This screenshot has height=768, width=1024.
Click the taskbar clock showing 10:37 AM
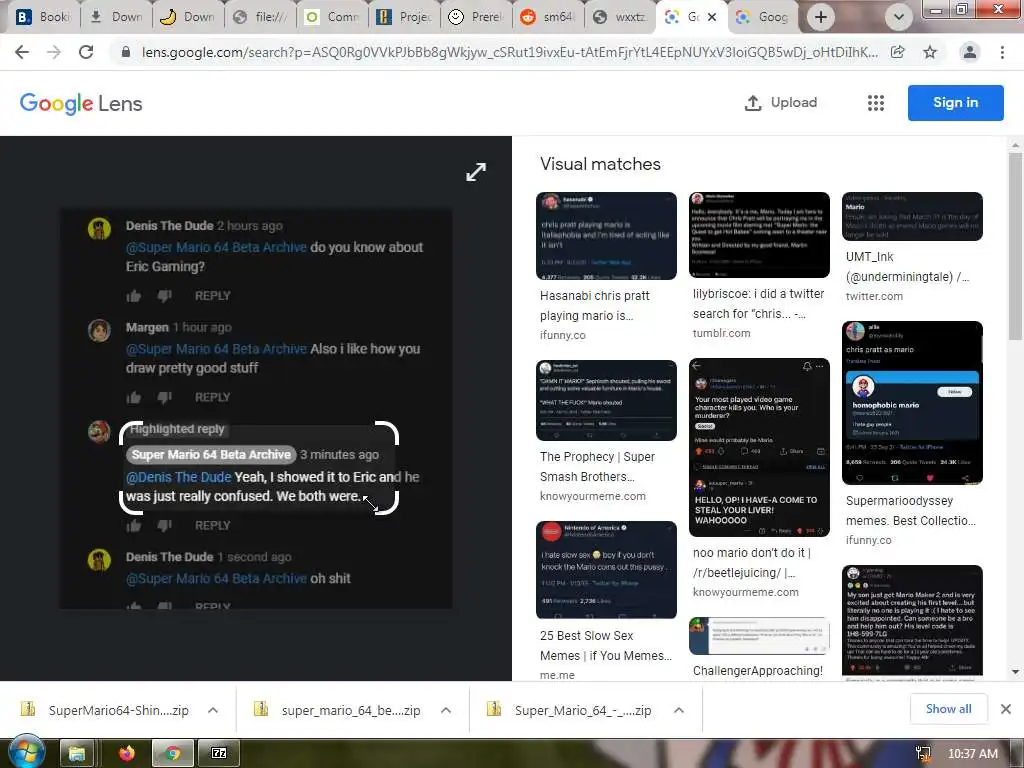tap(972, 754)
